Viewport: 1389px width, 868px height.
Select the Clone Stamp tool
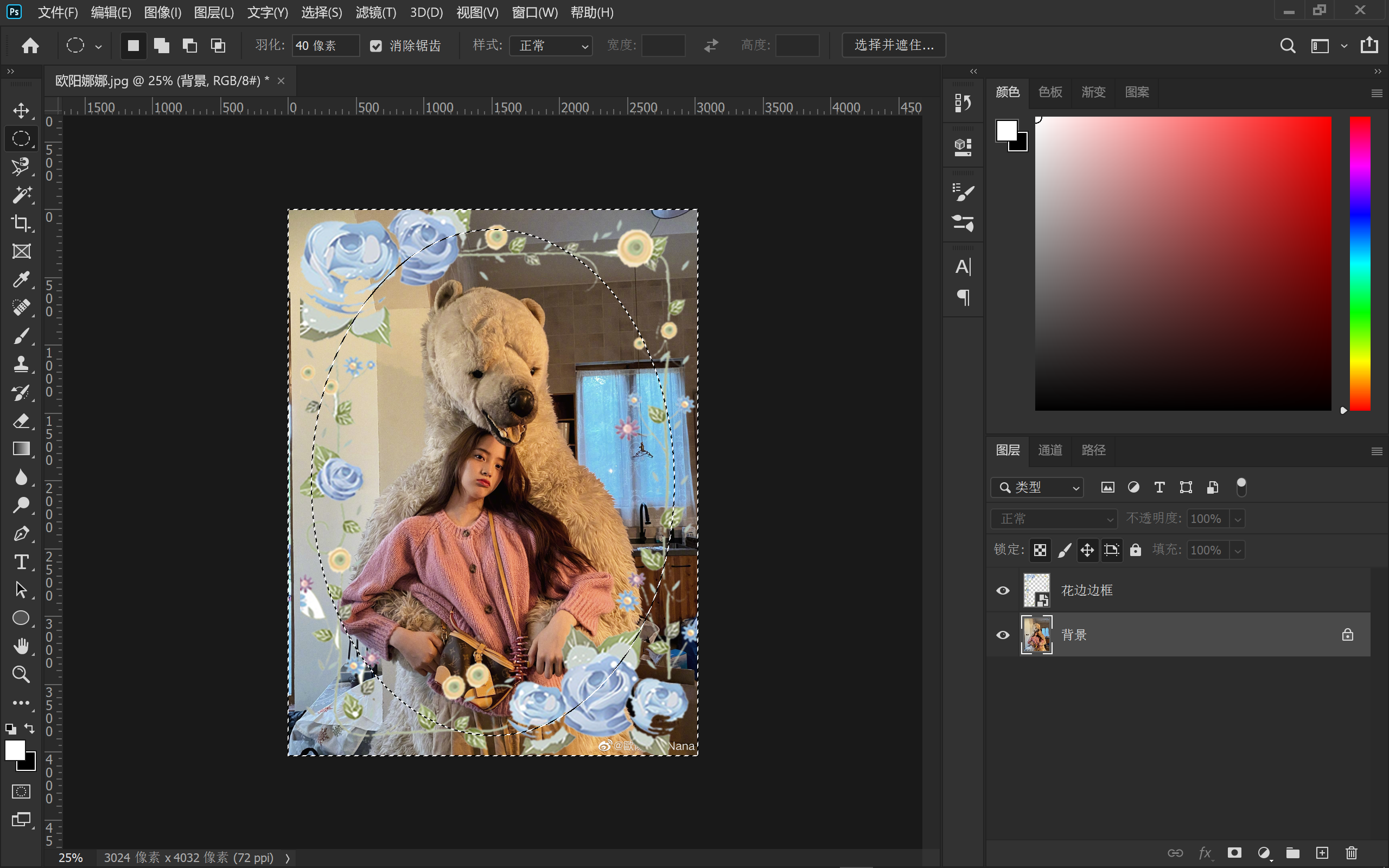21,364
